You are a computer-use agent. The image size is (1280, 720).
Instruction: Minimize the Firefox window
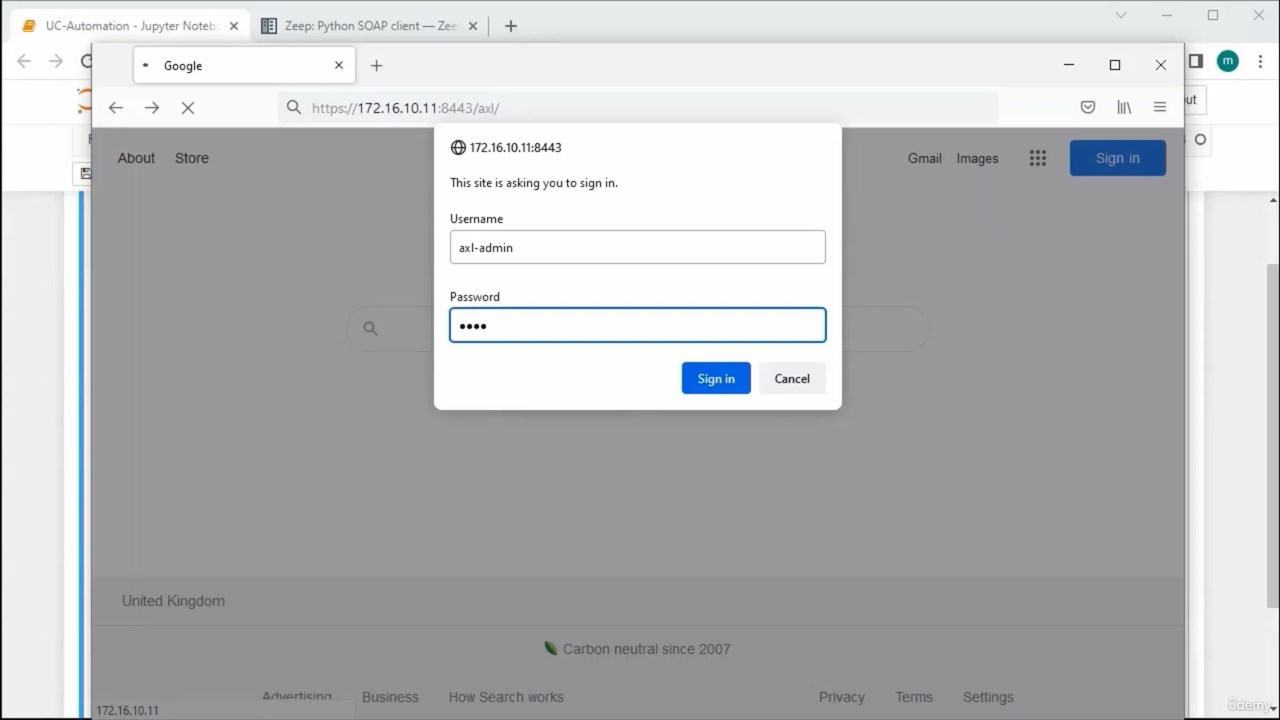pyautogui.click(x=1069, y=65)
